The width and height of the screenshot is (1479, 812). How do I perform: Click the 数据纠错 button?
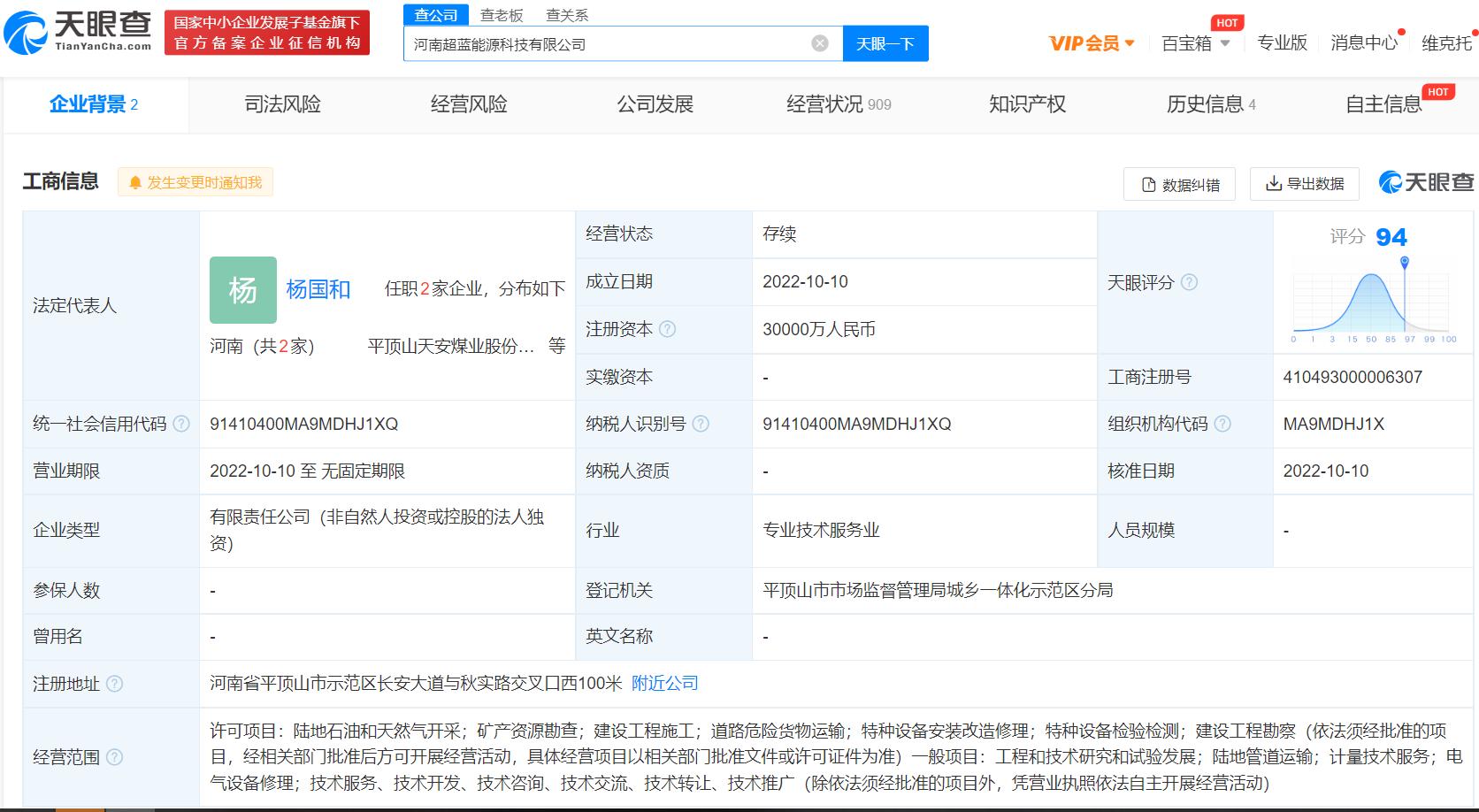1179,184
